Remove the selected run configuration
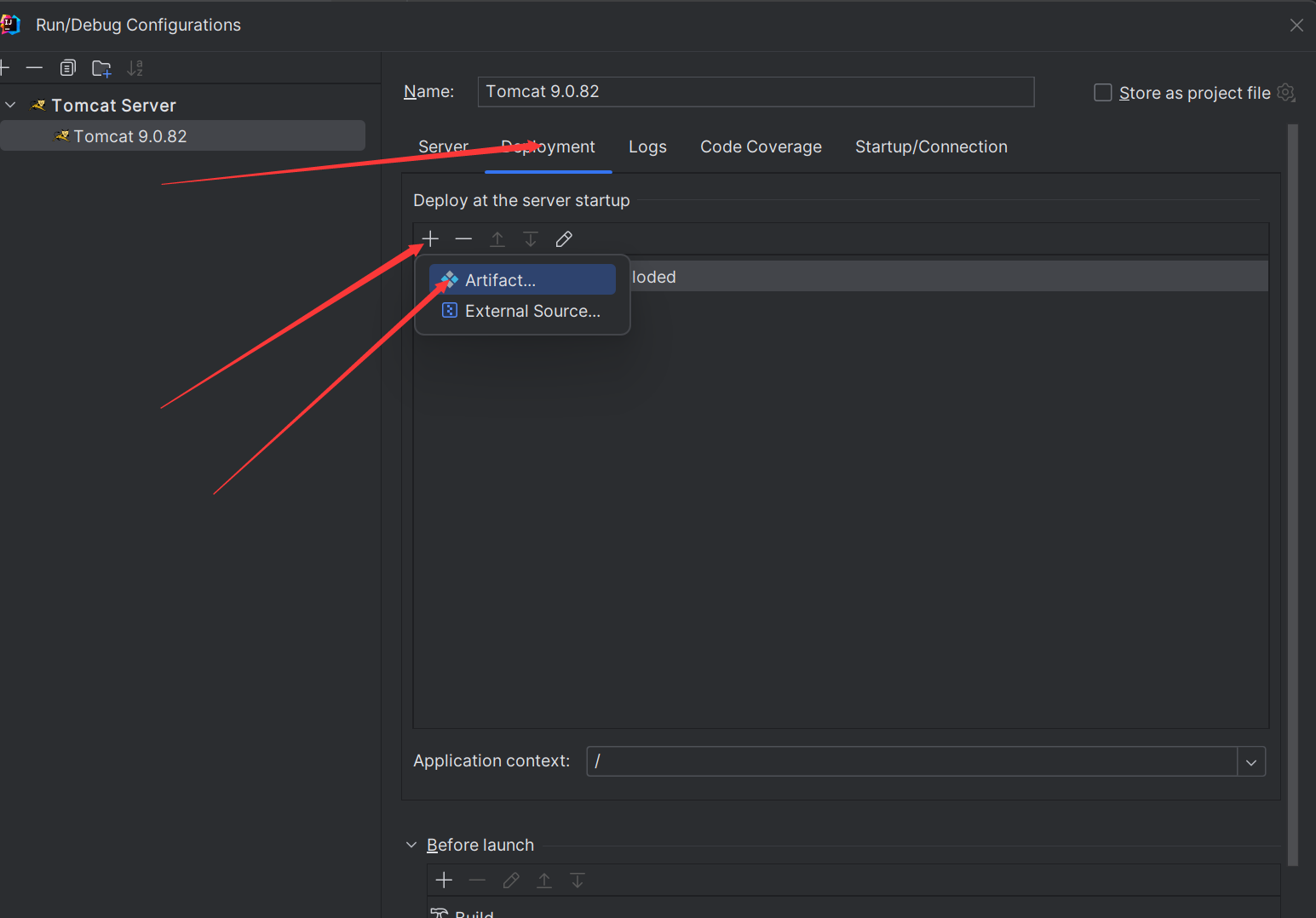Image resolution: width=1316 pixels, height=918 pixels. coord(34,67)
